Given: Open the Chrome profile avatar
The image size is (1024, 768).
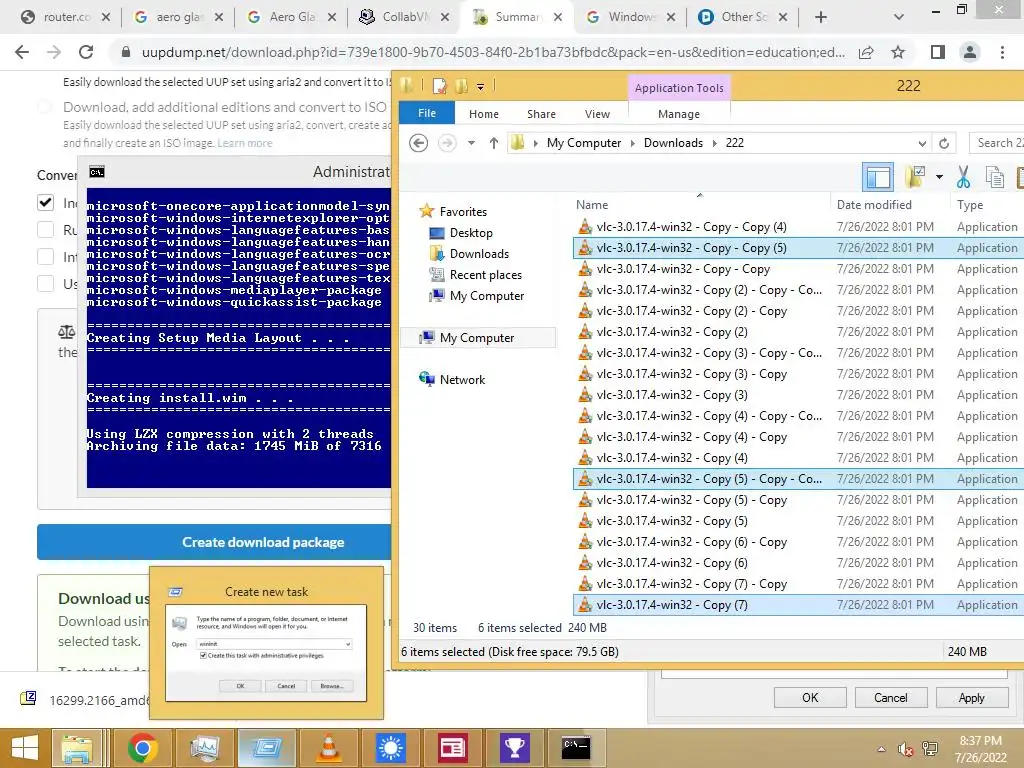Looking at the screenshot, I should pyautogui.click(x=970, y=52).
